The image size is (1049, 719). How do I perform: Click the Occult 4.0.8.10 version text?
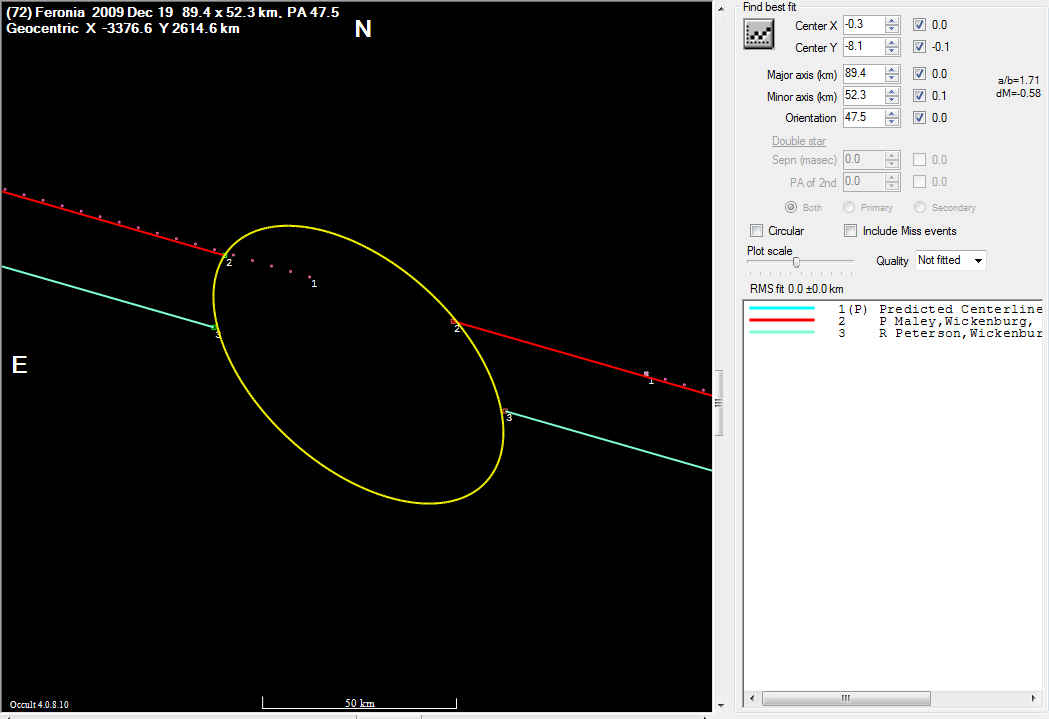click(x=39, y=704)
